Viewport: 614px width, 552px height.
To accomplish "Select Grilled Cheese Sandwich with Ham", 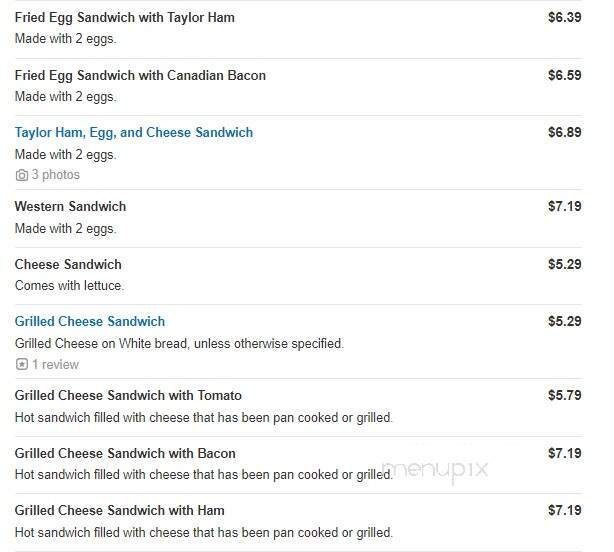I will [119, 511].
